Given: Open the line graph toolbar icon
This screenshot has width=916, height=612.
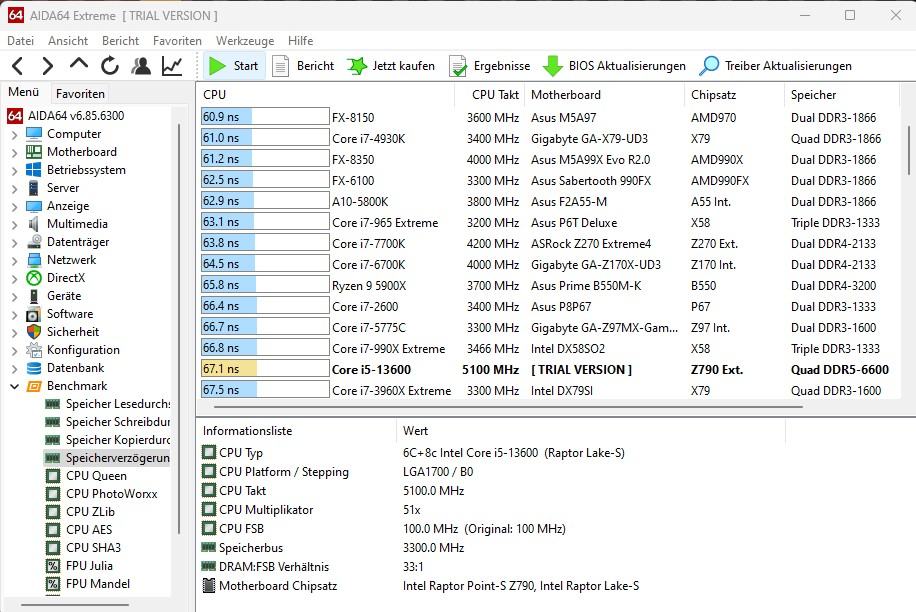Looking at the screenshot, I should pyautogui.click(x=172, y=66).
